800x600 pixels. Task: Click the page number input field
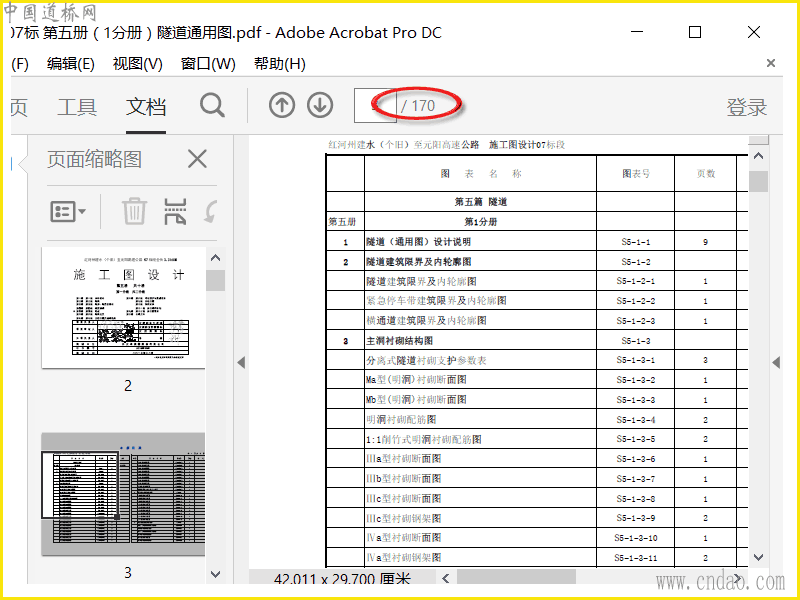375,106
